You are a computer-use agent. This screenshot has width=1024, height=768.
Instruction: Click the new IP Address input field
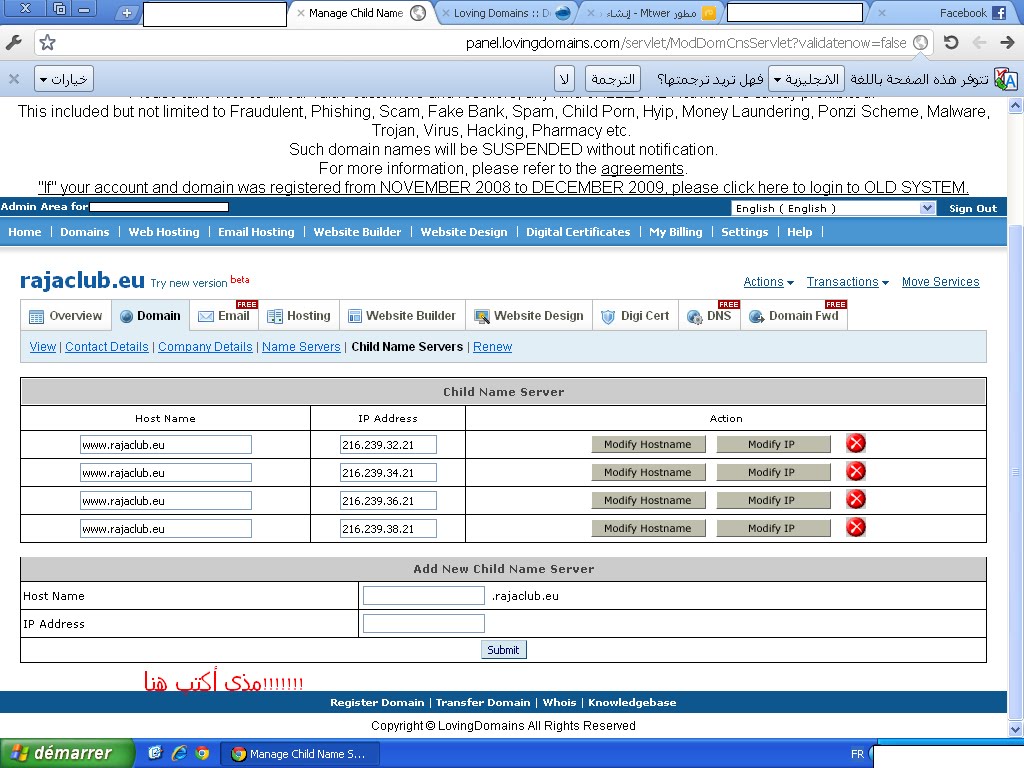[424, 624]
